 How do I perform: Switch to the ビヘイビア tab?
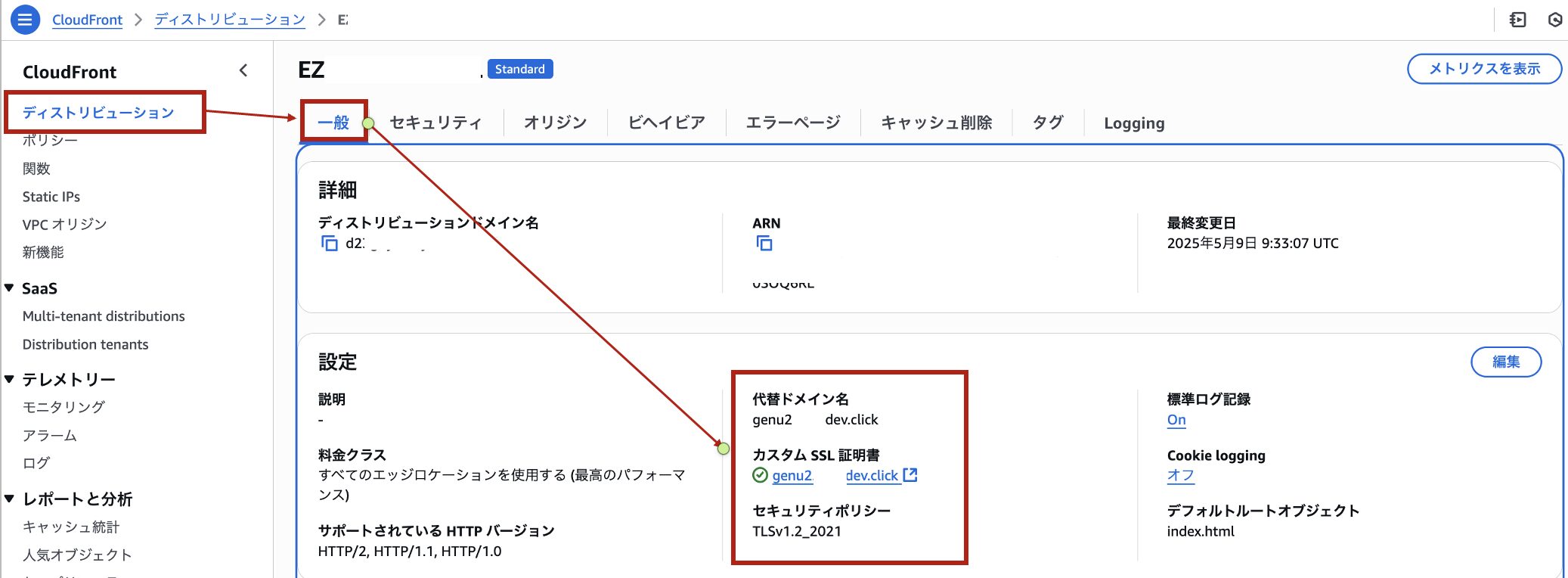coord(666,123)
